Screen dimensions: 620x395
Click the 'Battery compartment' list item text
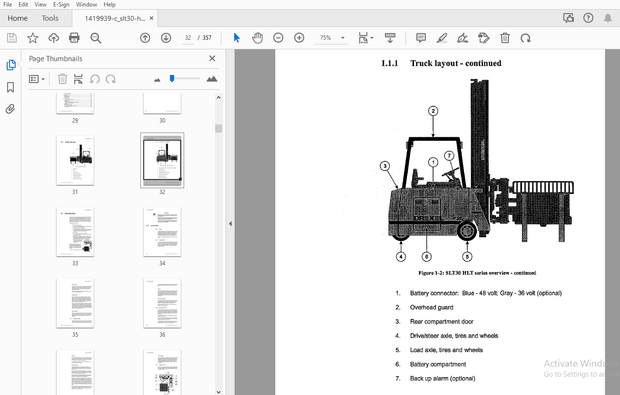[x=438, y=364]
